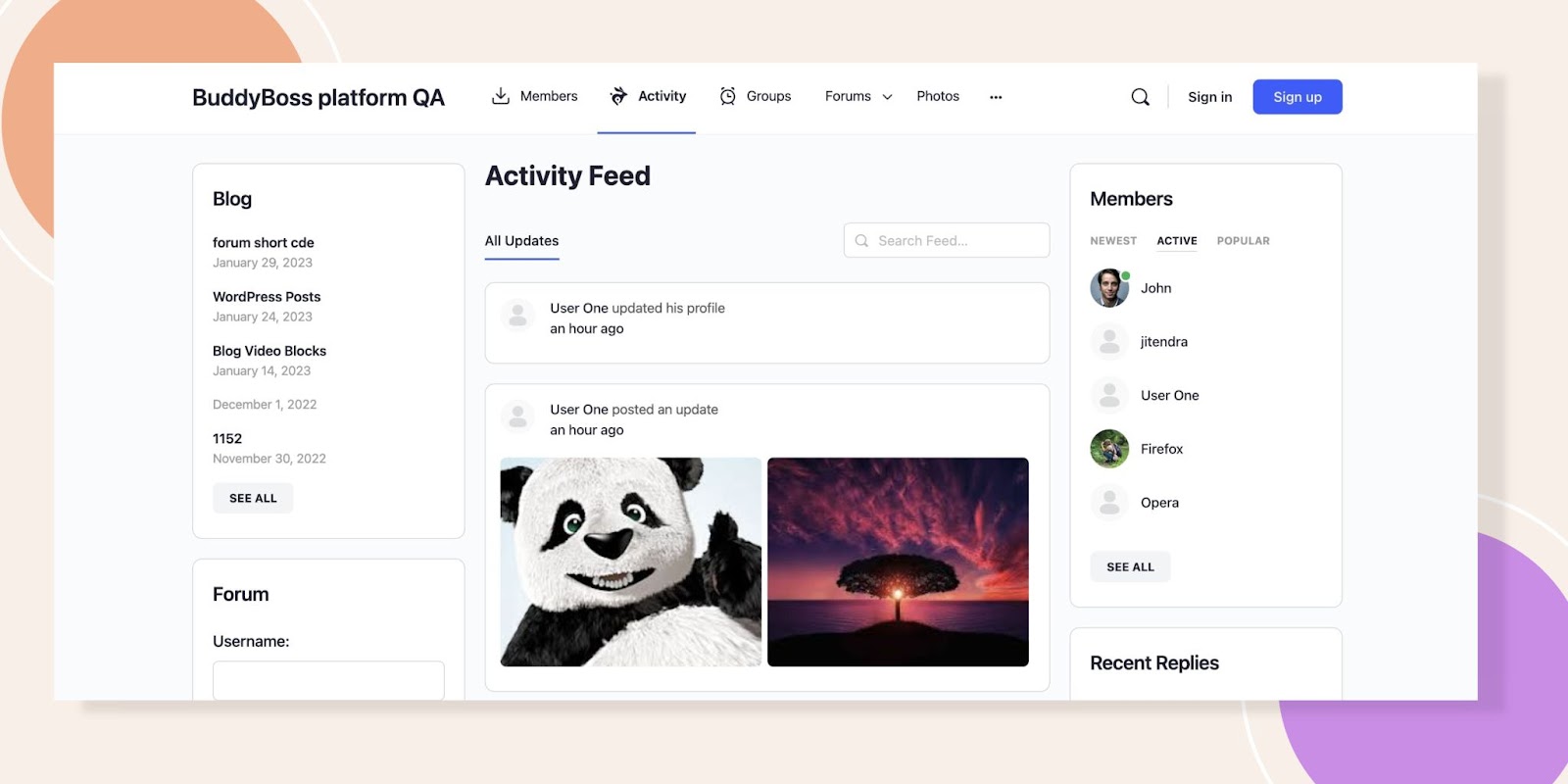This screenshot has width=1568, height=784.
Task: Click 'an hour ago' under posted an update
Action: (x=587, y=430)
